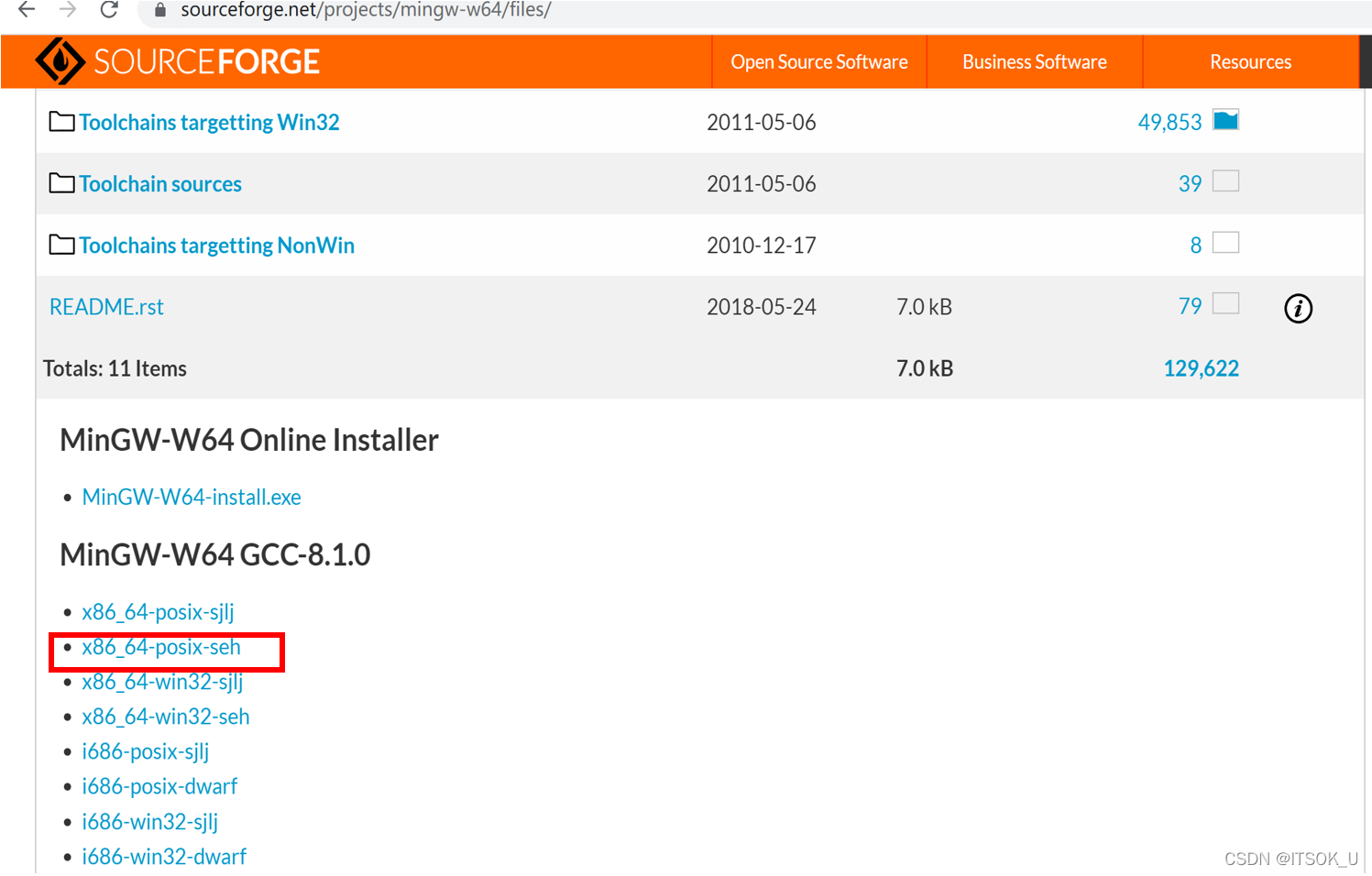1372x876 pixels.
Task: Click the download bar for README.rst
Action: (x=1225, y=303)
